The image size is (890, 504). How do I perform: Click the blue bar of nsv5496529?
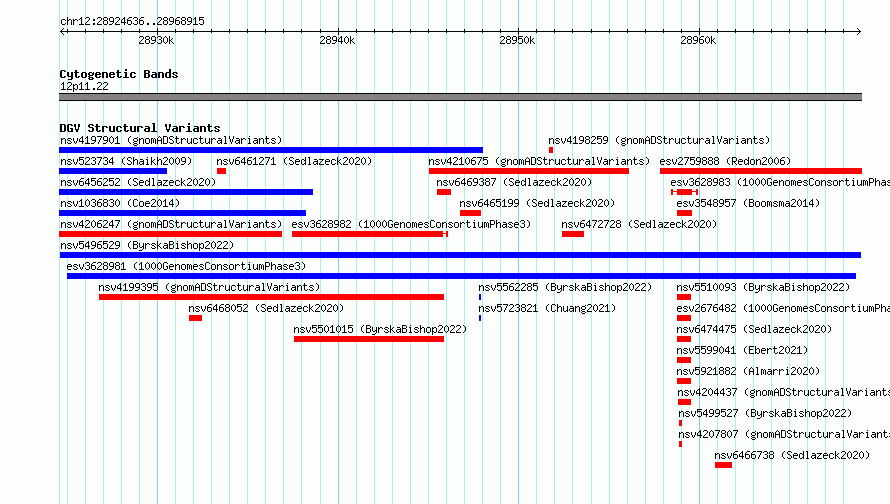[x=460, y=255]
